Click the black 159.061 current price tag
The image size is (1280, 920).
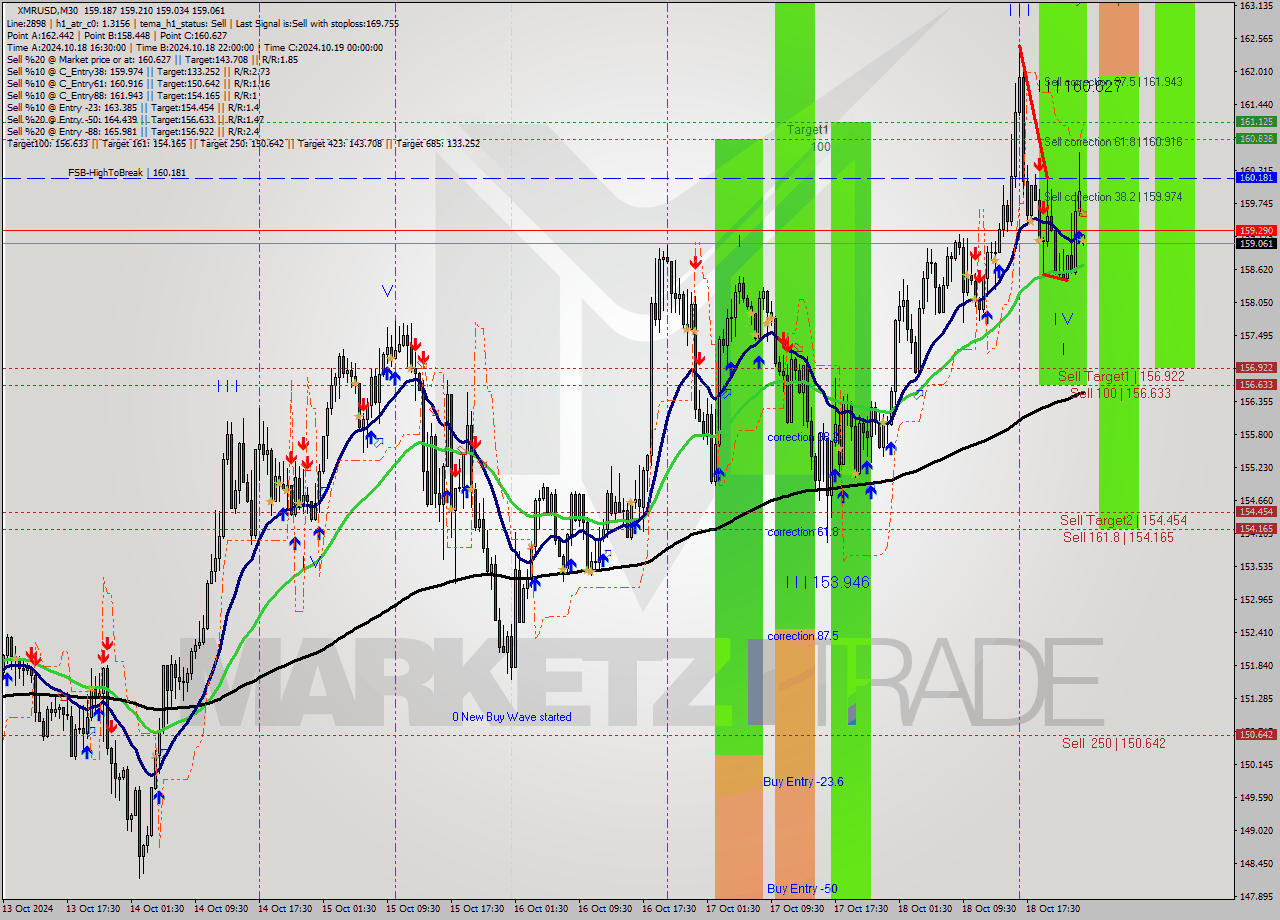(x=1256, y=243)
